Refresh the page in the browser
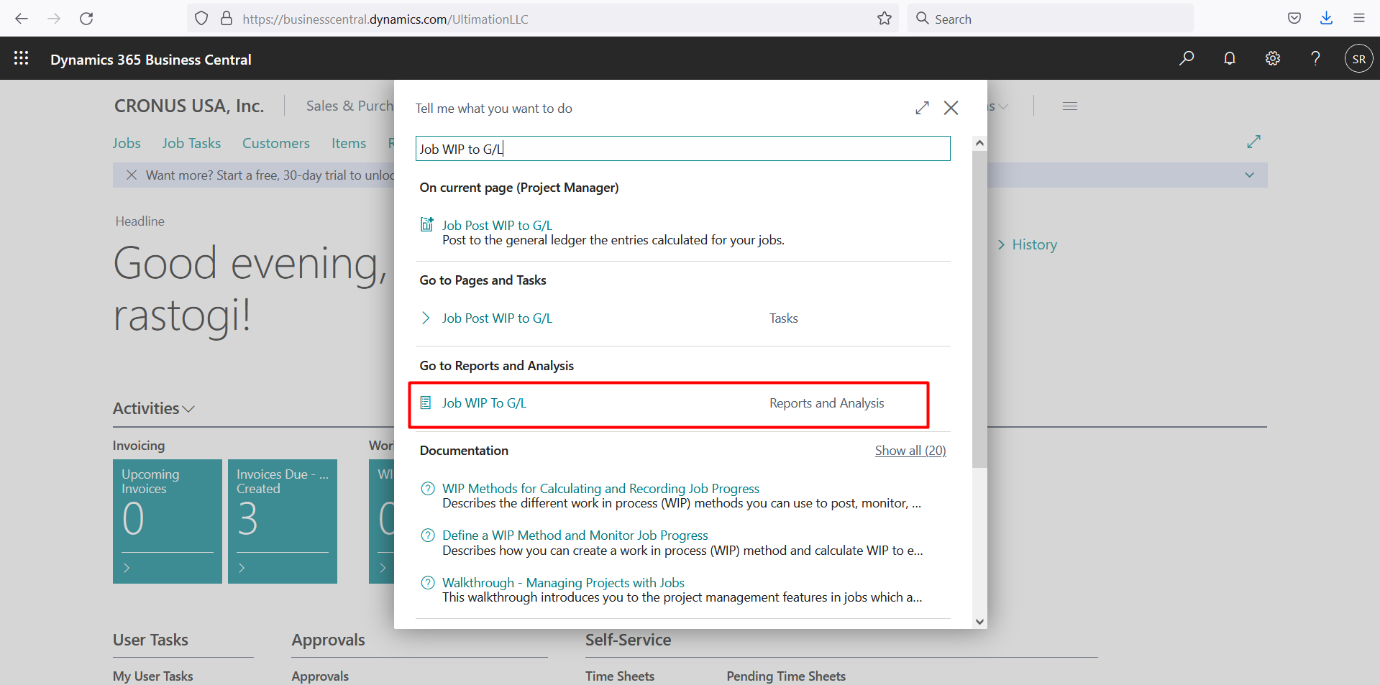This screenshot has height=685, width=1380. [87, 18]
